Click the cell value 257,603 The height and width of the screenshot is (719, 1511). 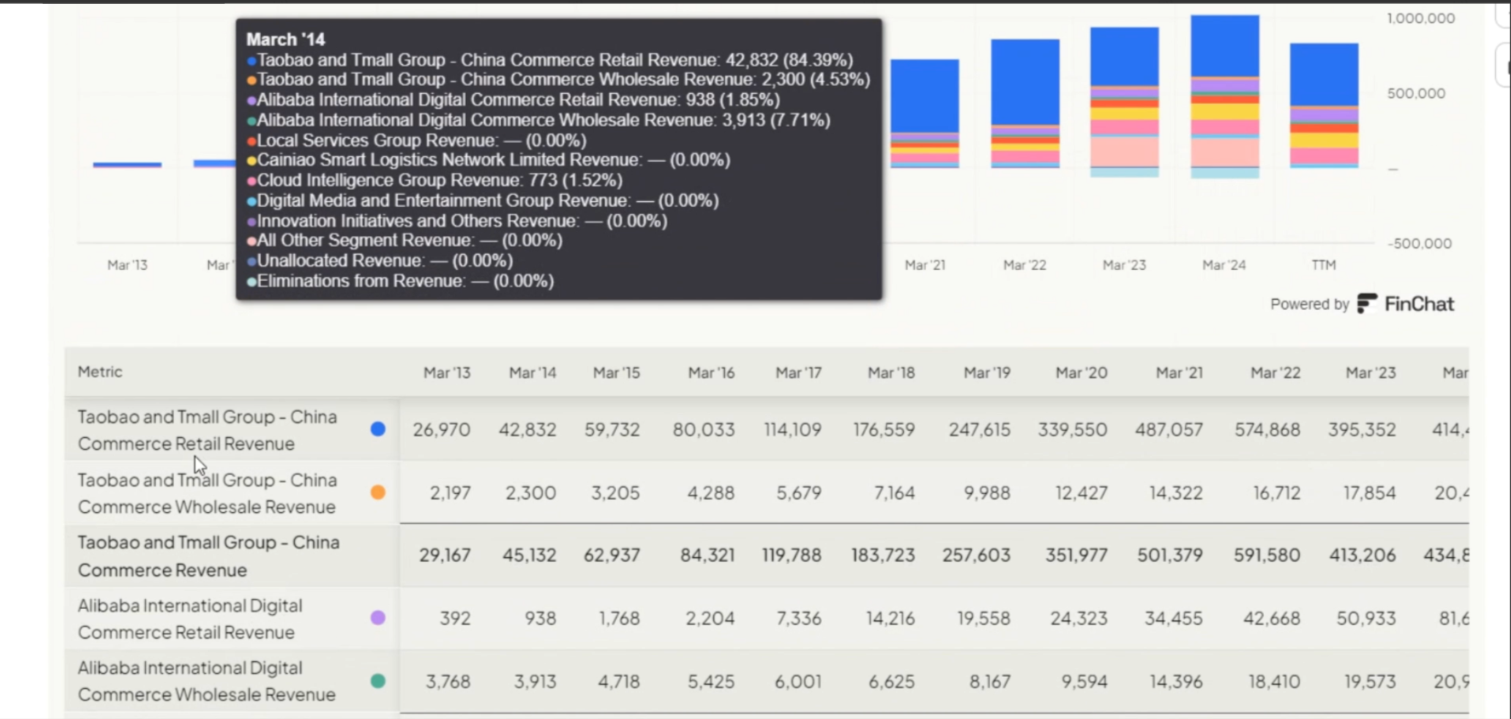(x=978, y=555)
